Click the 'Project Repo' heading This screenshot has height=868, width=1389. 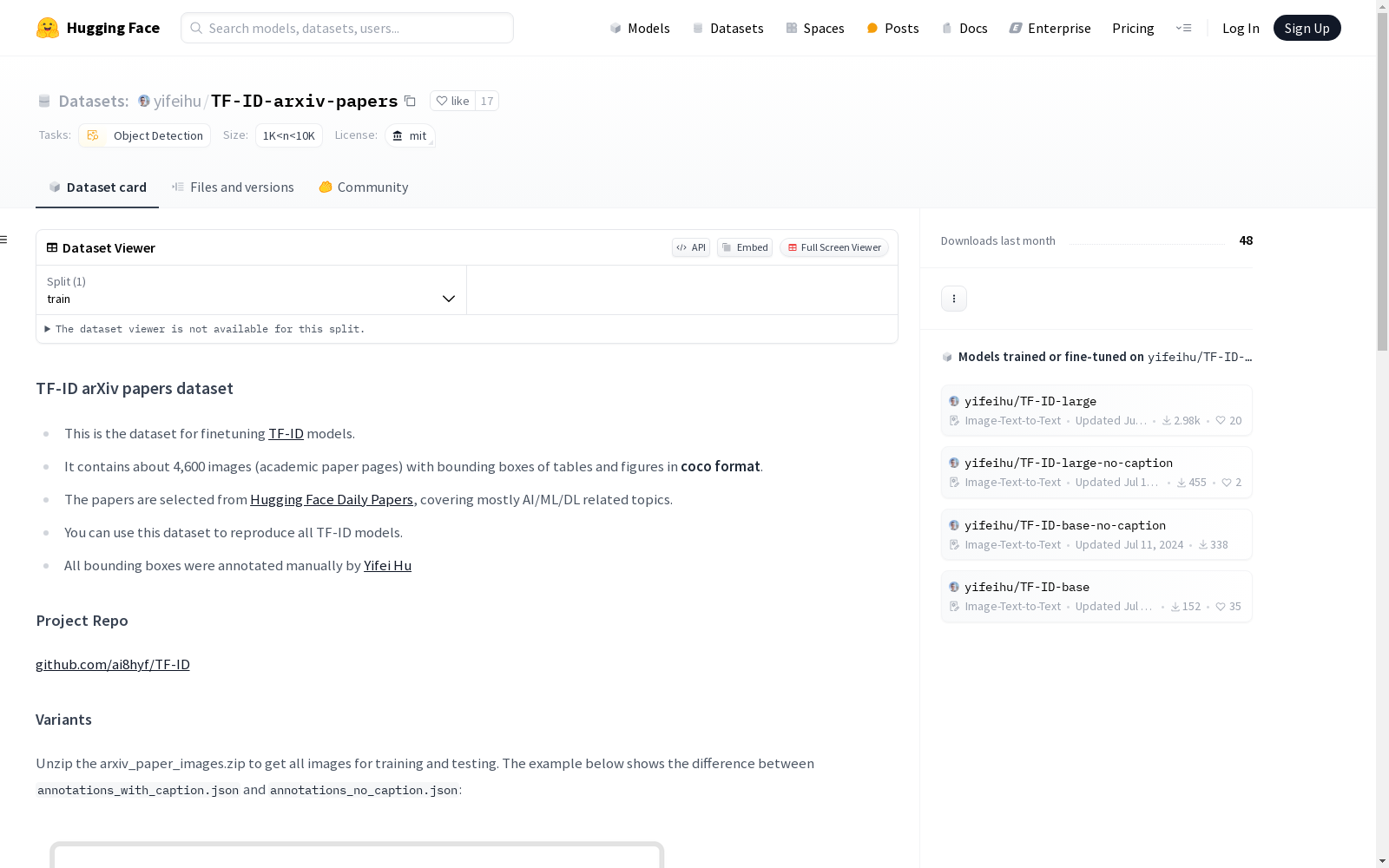82,621
